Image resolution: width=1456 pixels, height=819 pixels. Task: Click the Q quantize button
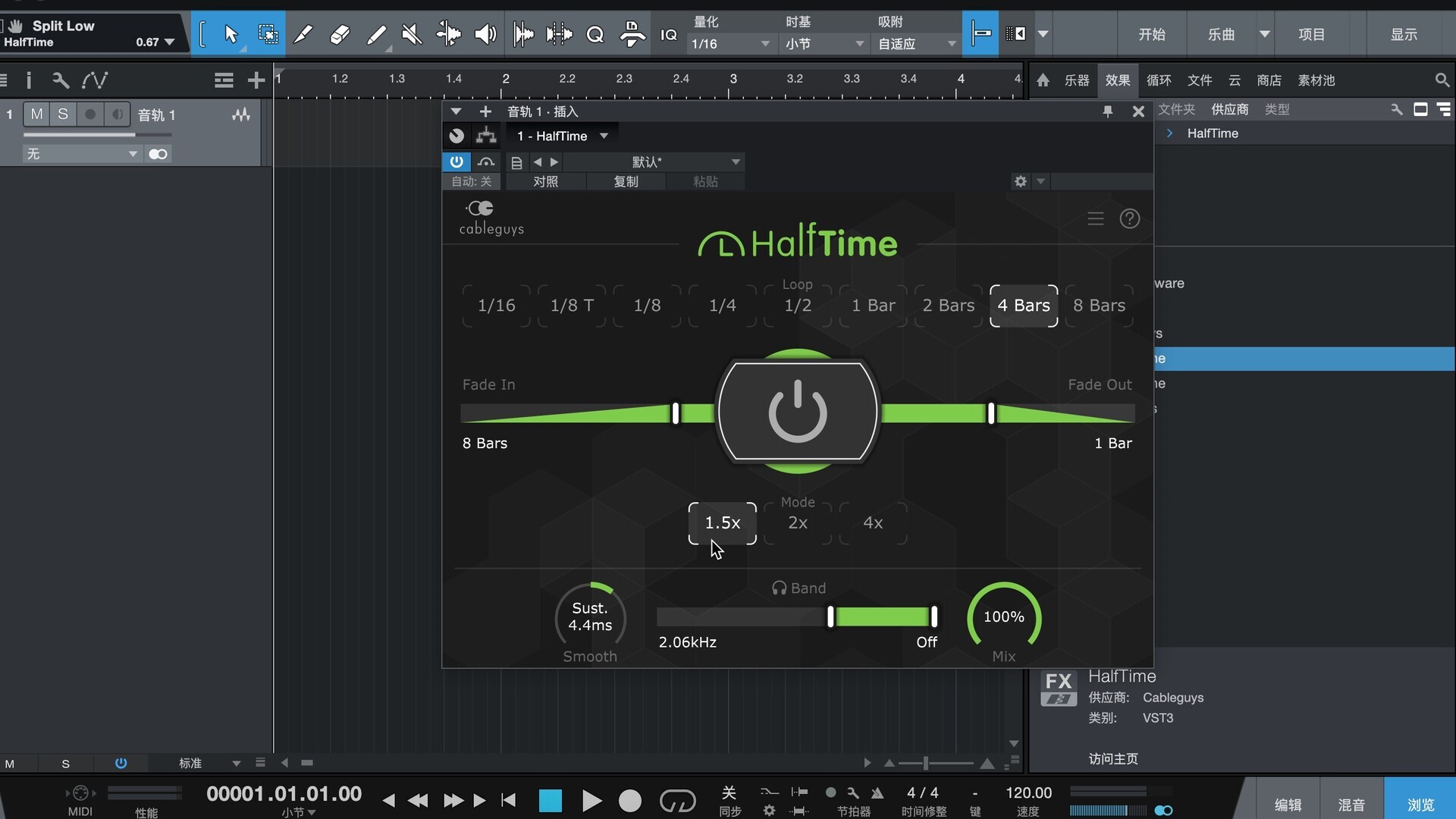pyautogui.click(x=595, y=35)
